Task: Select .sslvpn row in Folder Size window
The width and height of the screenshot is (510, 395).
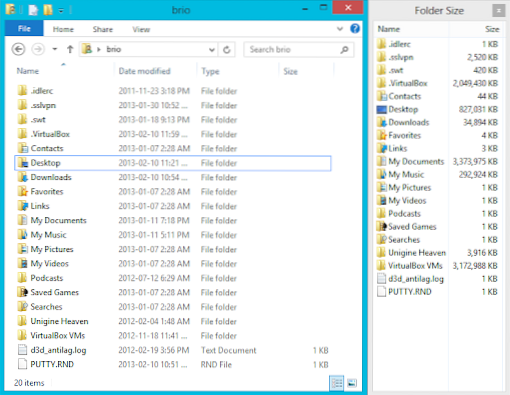Action: point(438,57)
